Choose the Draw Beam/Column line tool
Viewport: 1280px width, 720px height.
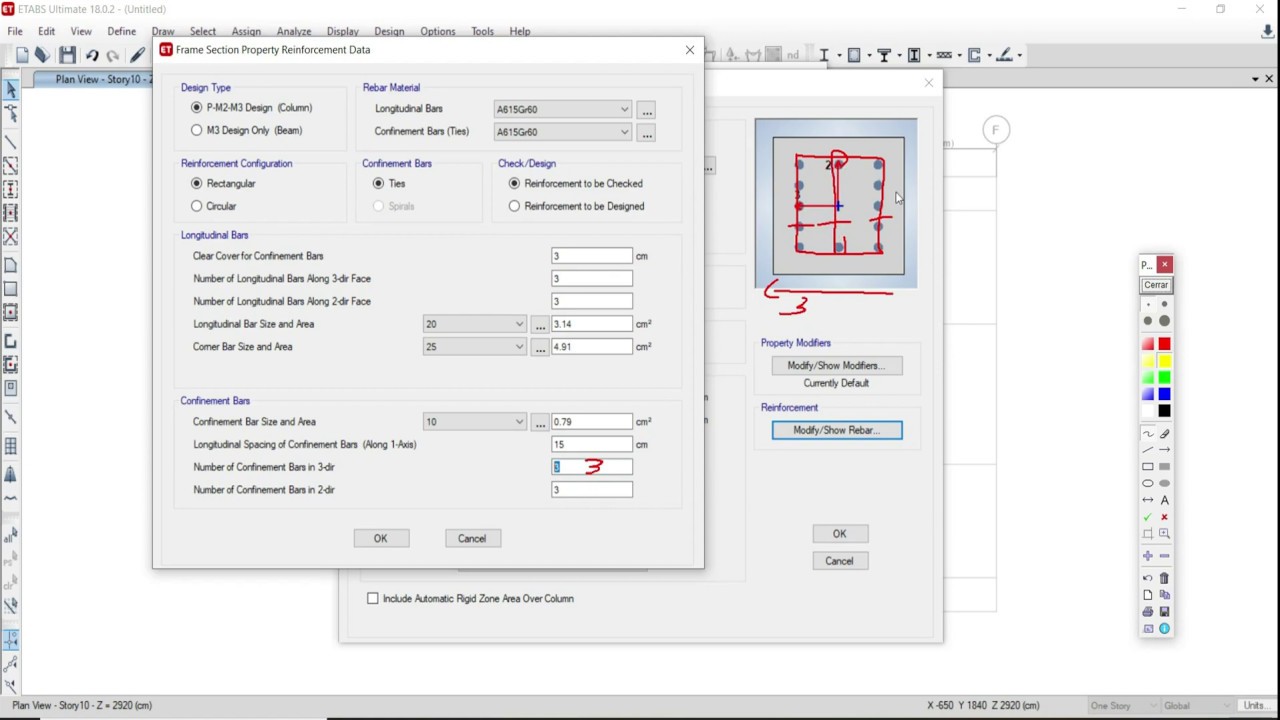point(11,141)
